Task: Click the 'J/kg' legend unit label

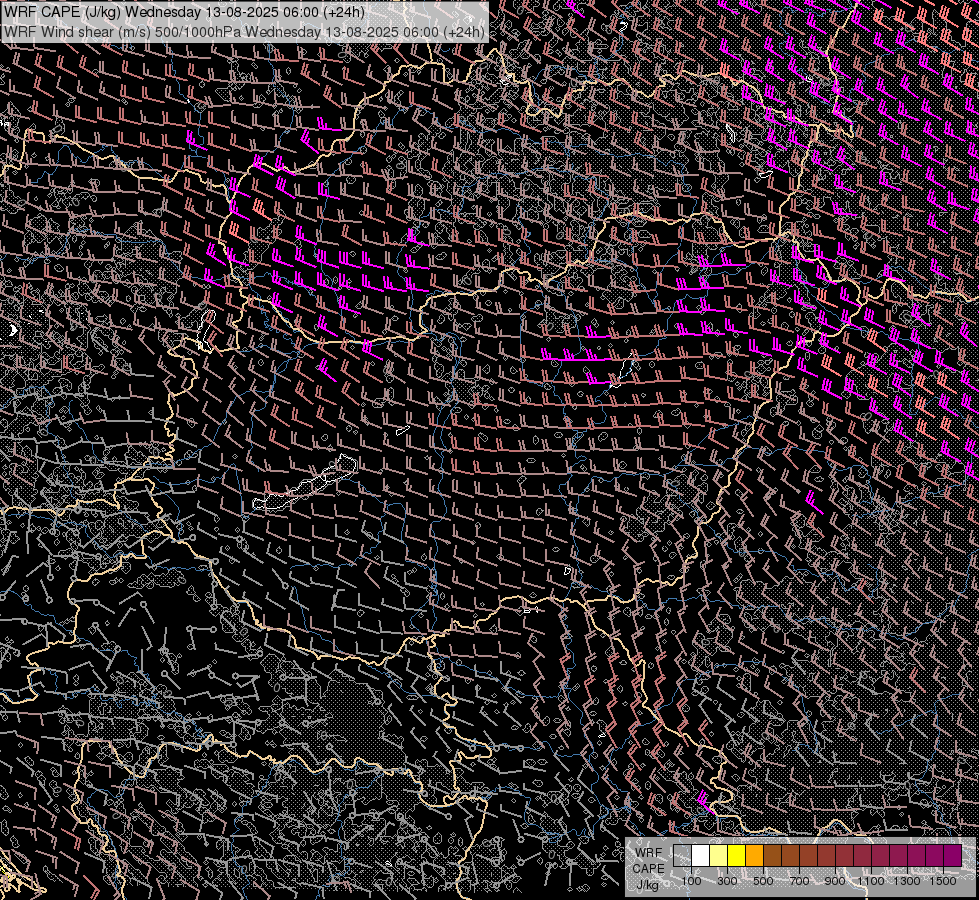Action: tap(648, 884)
